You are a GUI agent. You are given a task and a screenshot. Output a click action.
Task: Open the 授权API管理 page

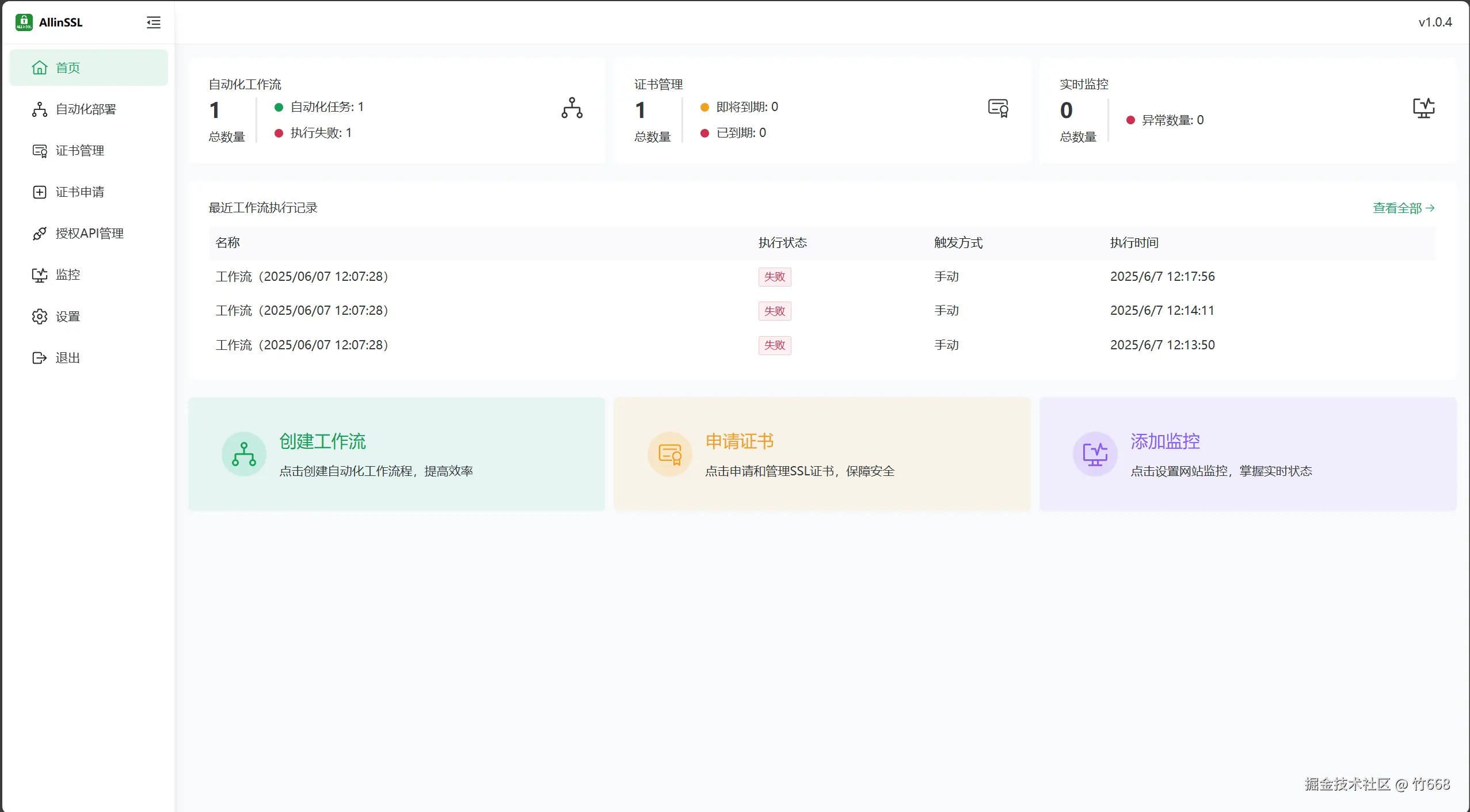click(x=89, y=234)
